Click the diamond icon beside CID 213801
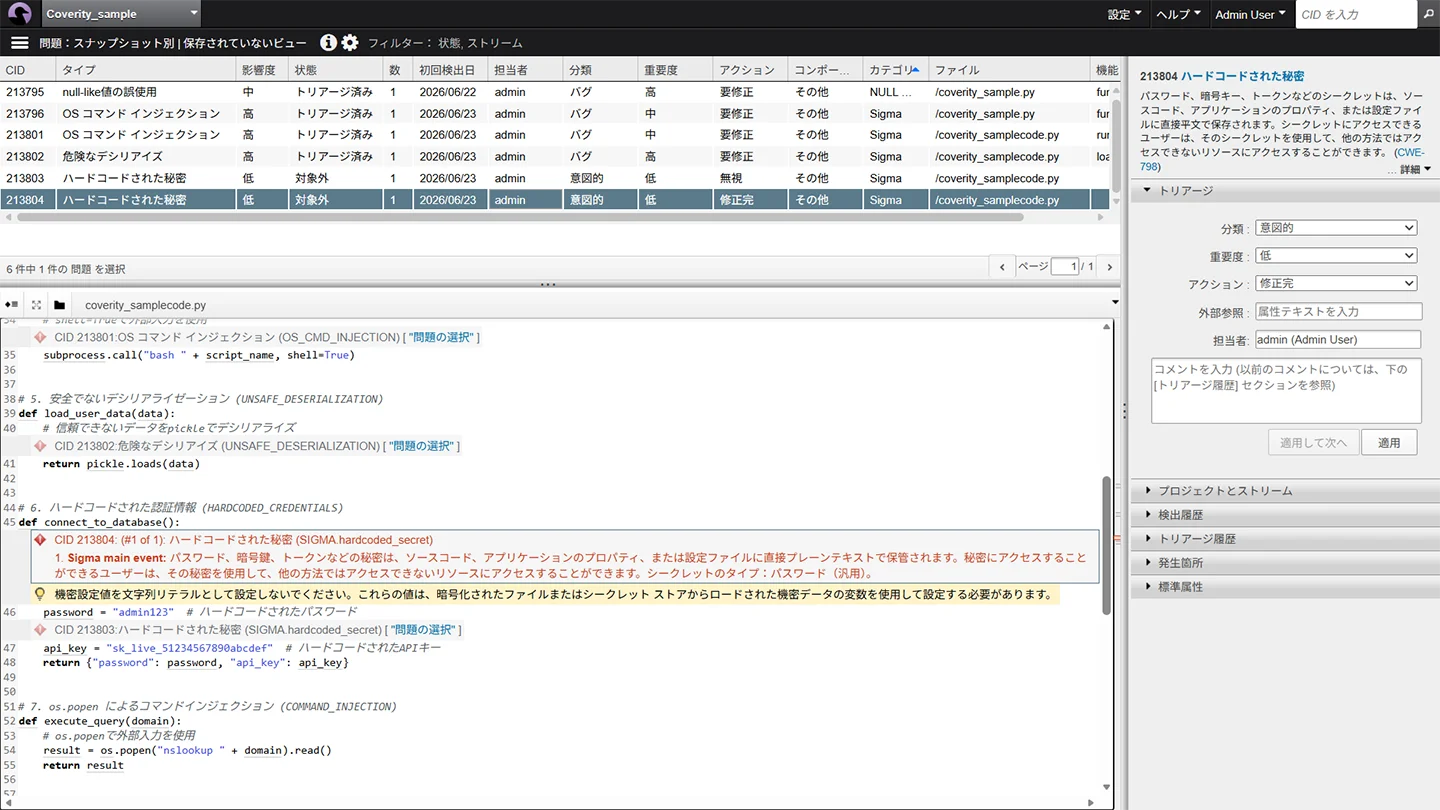 point(40,338)
